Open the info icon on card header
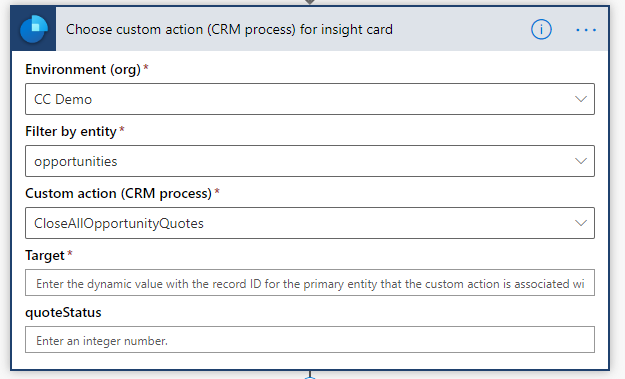625x379 pixels. pyautogui.click(x=541, y=29)
